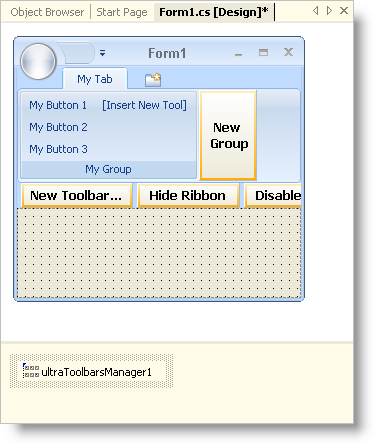This screenshot has width=374, height=444.
Task: Click the ultraToolbarsManager1 component icon
Action: point(31,371)
